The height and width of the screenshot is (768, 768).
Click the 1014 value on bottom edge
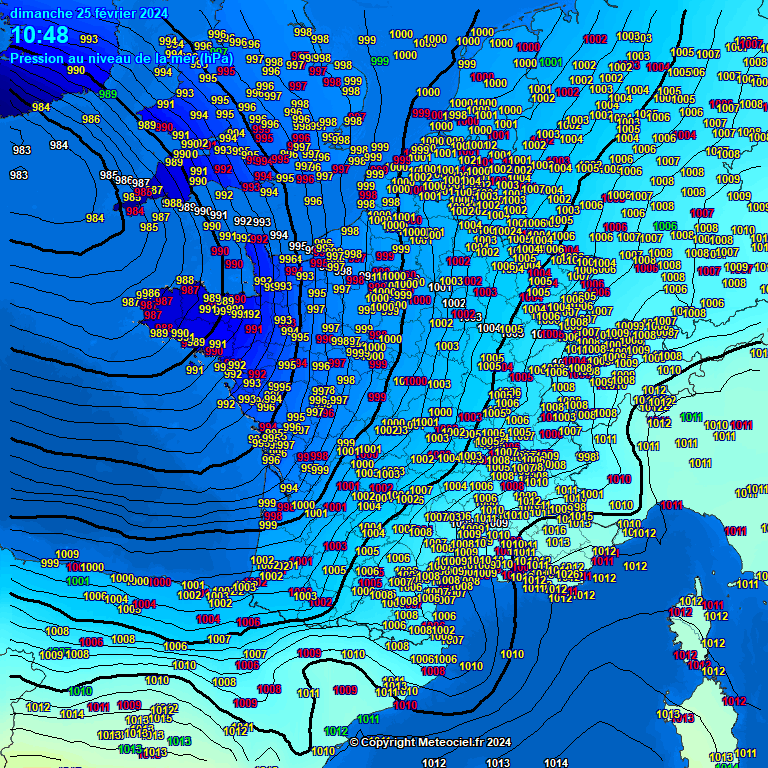[x=556, y=762]
